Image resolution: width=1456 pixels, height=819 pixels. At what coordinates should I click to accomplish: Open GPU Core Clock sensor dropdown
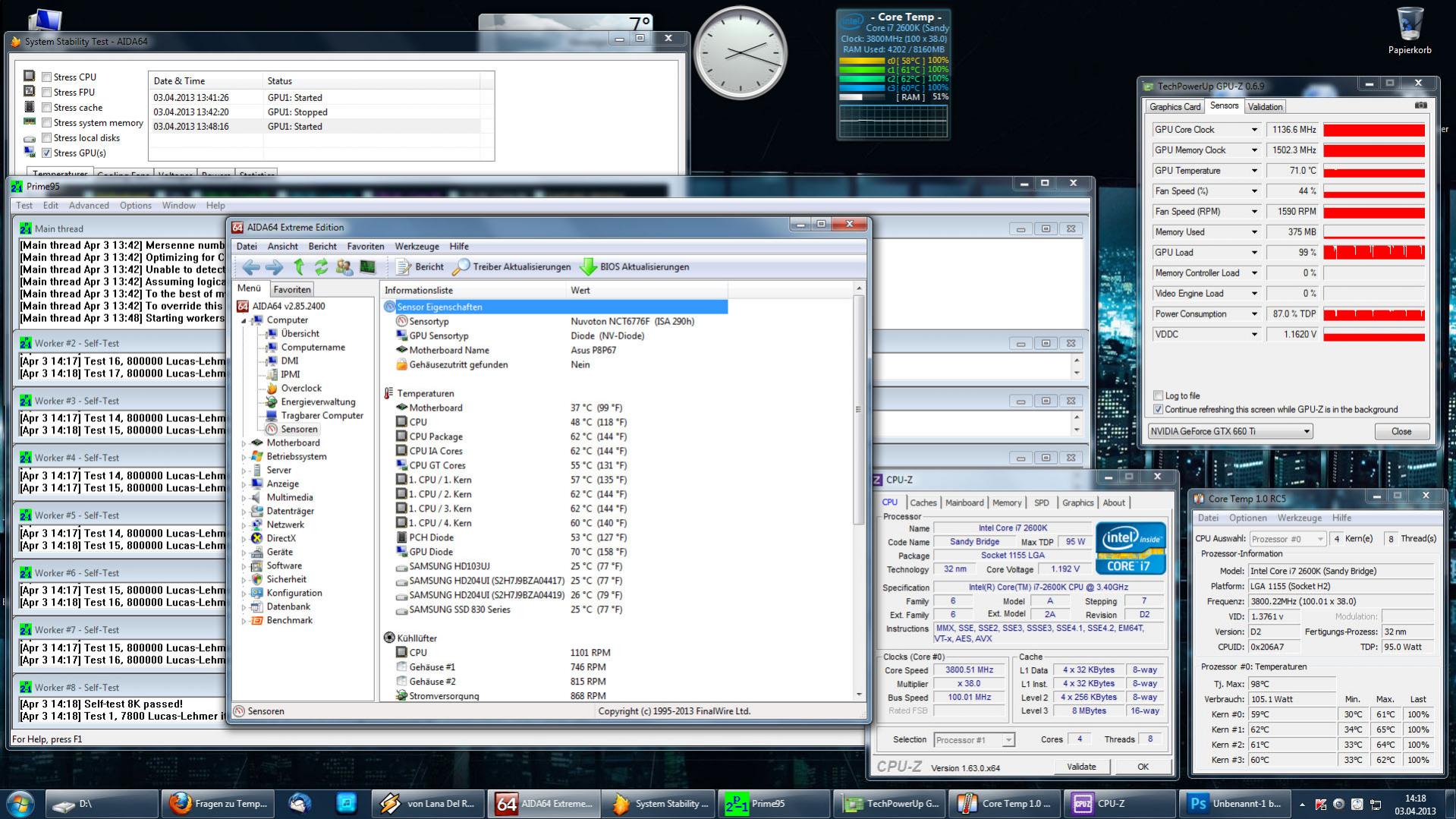pyautogui.click(x=1253, y=130)
